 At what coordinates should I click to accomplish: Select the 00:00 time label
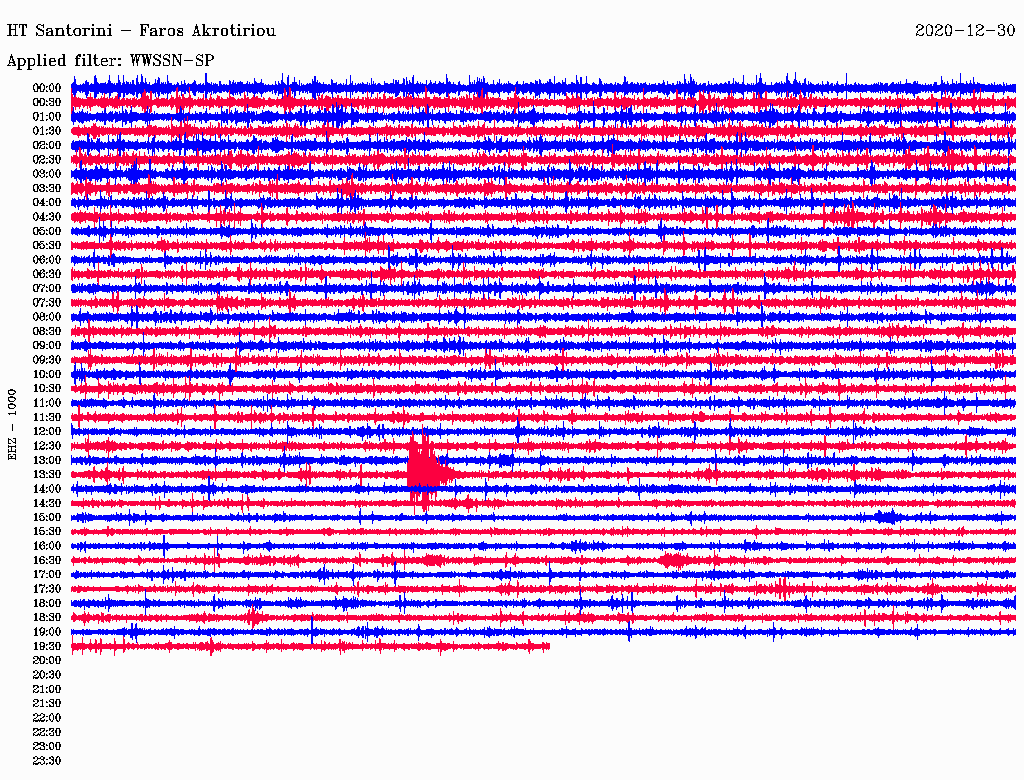point(46,88)
